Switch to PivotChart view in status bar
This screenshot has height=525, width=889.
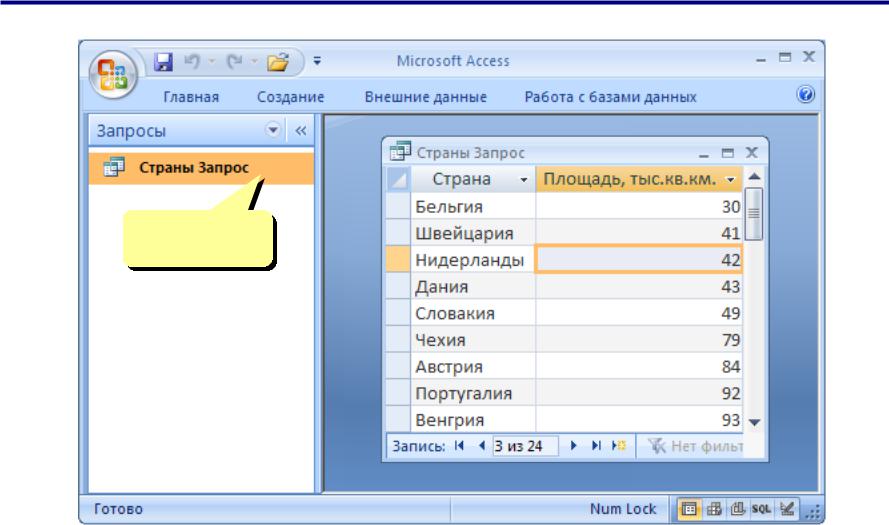click(x=738, y=509)
